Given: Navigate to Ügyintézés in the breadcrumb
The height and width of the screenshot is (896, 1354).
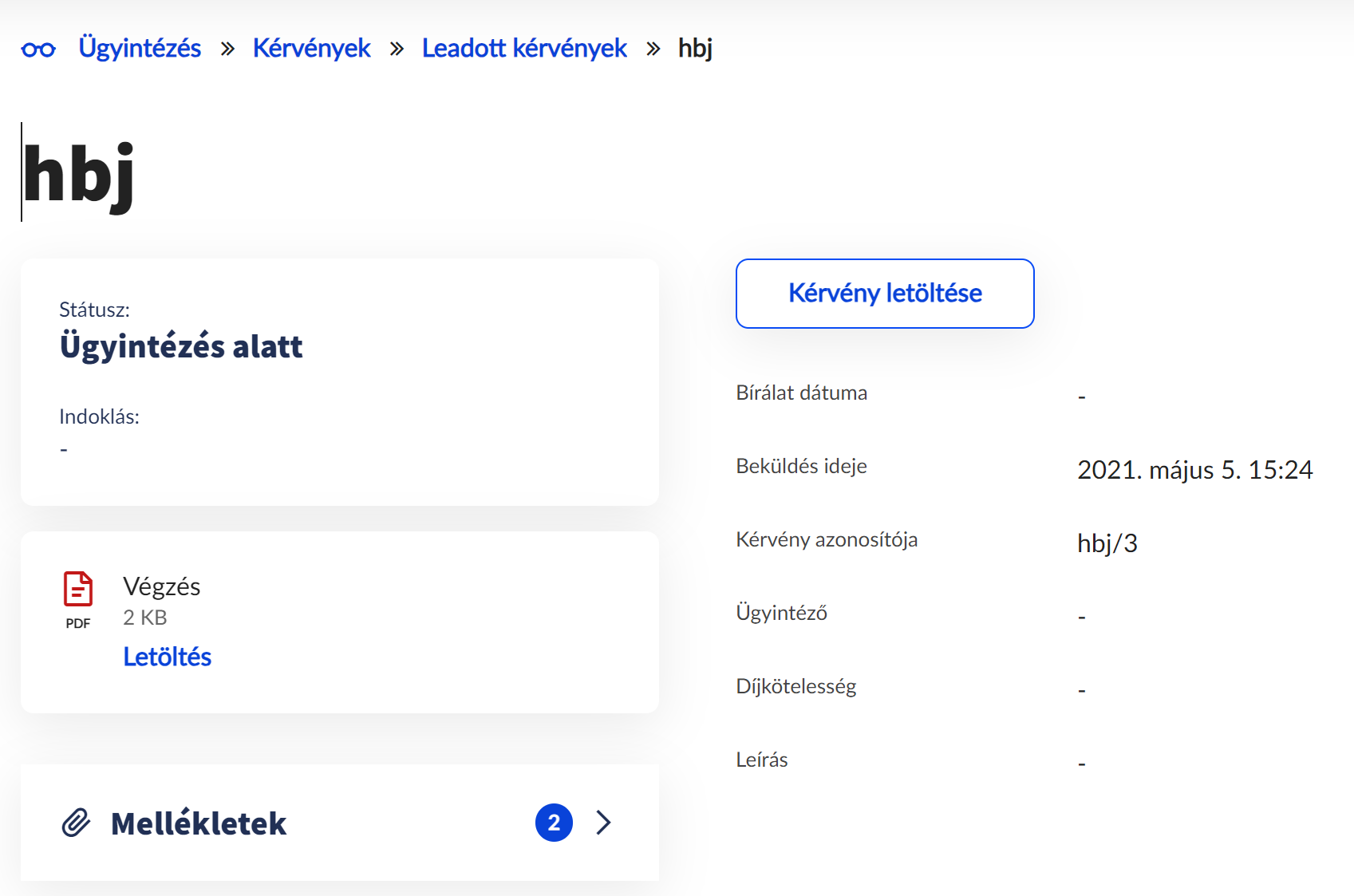Looking at the screenshot, I should (139, 48).
